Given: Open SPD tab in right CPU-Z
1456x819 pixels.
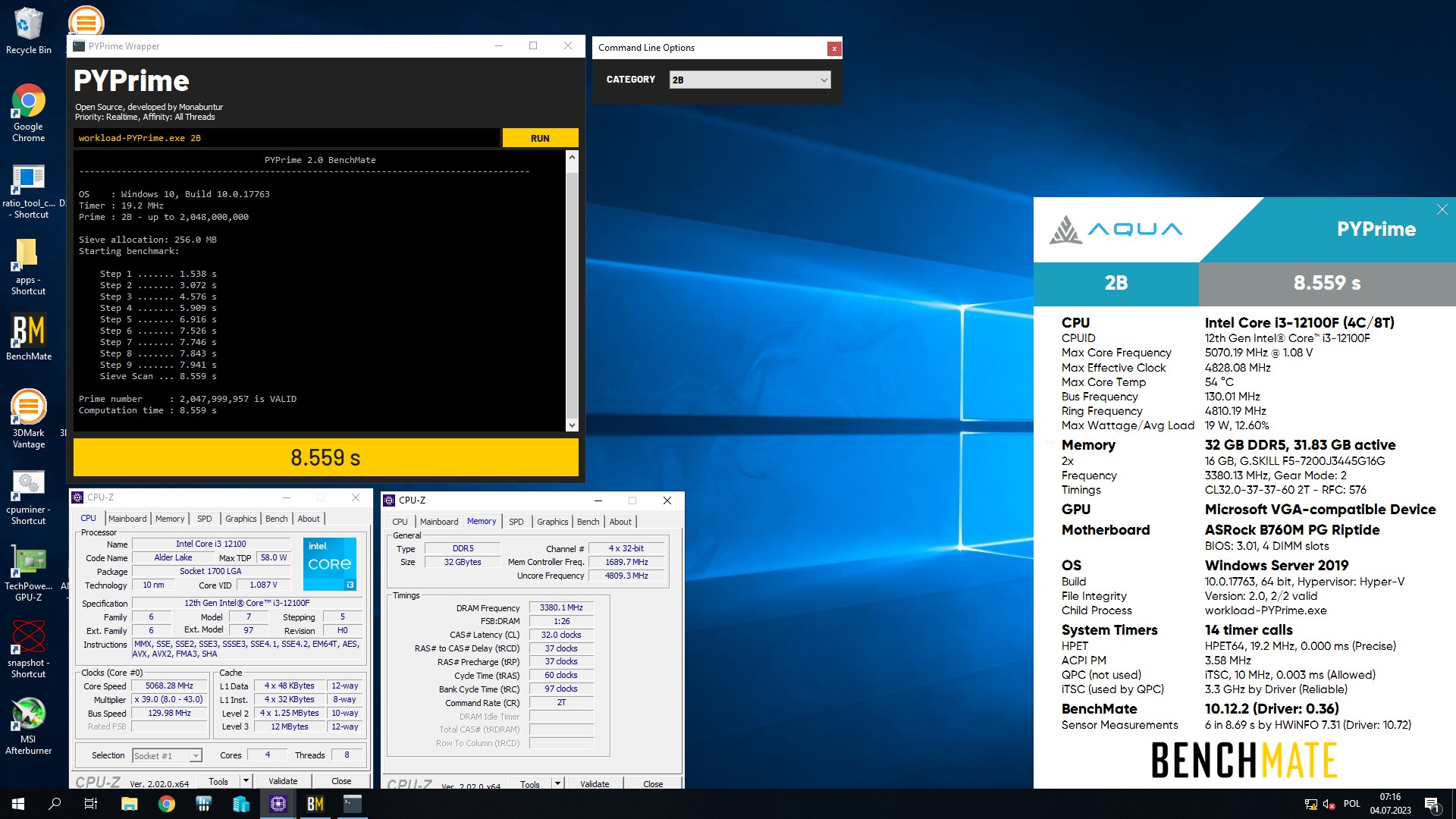Looking at the screenshot, I should point(516,522).
